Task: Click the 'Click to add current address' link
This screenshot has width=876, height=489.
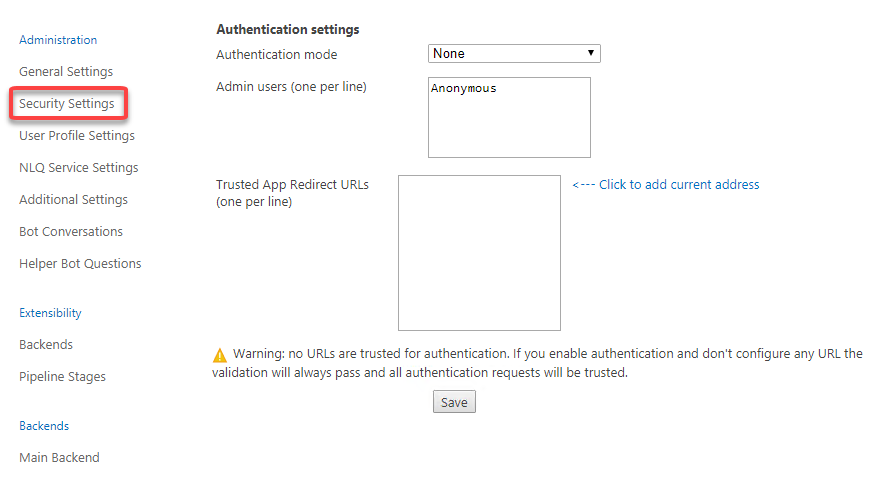Action: (x=665, y=185)
